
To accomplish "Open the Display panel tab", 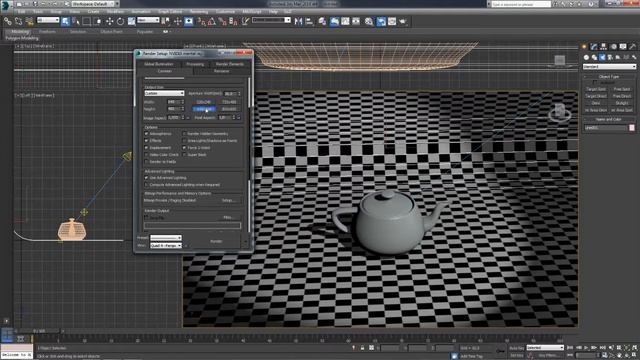I will [x=623, y=47].
